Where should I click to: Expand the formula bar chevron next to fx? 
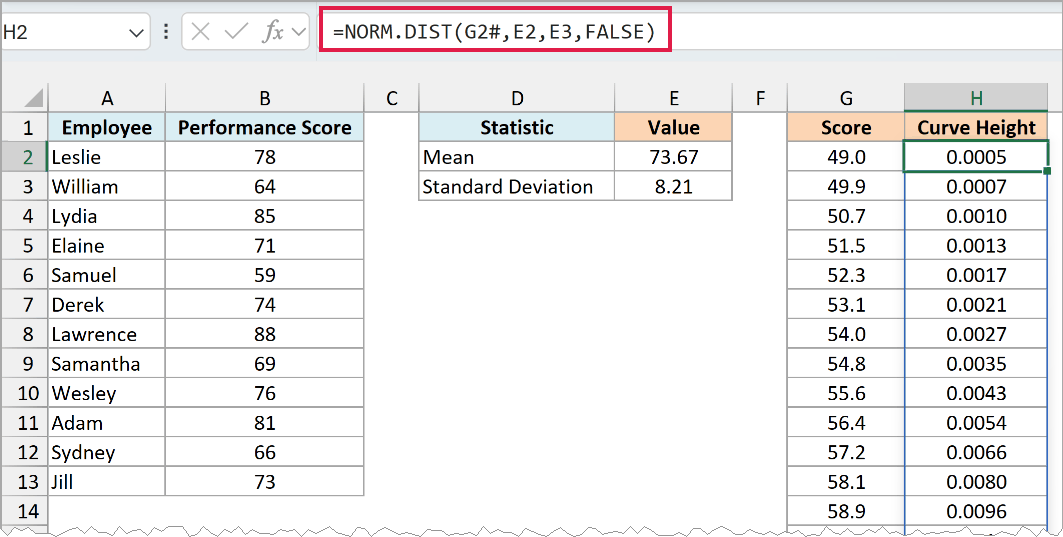(x=298, y=32)
